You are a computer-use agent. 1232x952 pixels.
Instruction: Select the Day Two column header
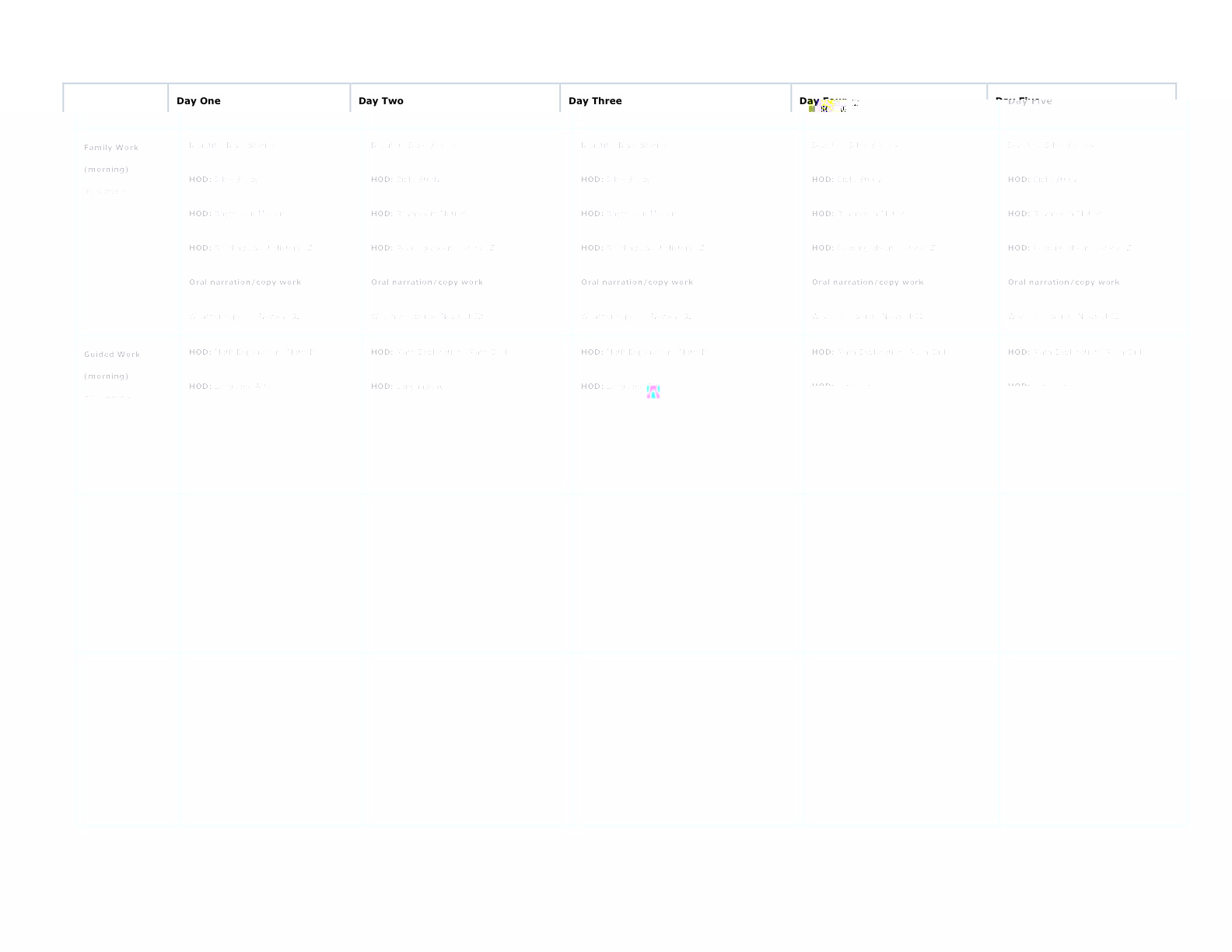(380, 101)
